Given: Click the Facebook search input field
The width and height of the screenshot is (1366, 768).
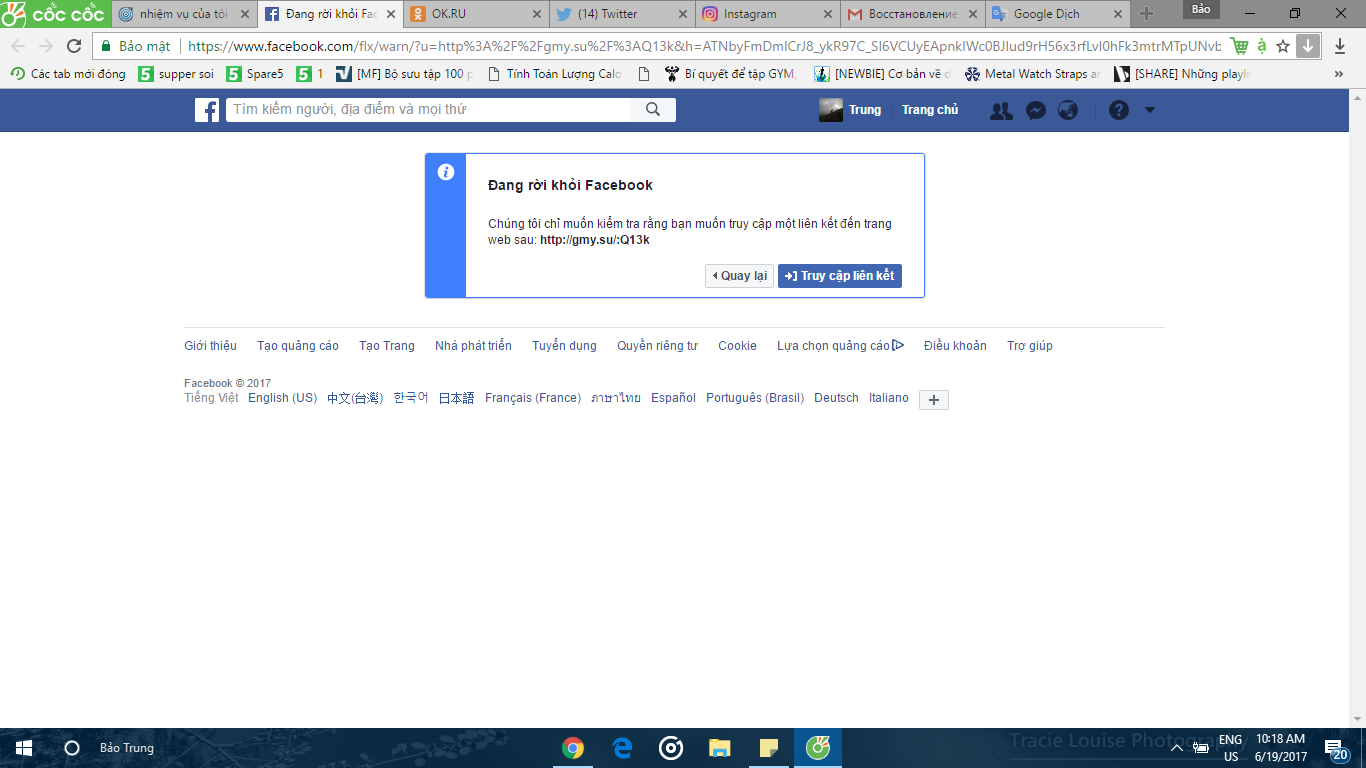Looking at the screenshot, I should coord(429,110).
